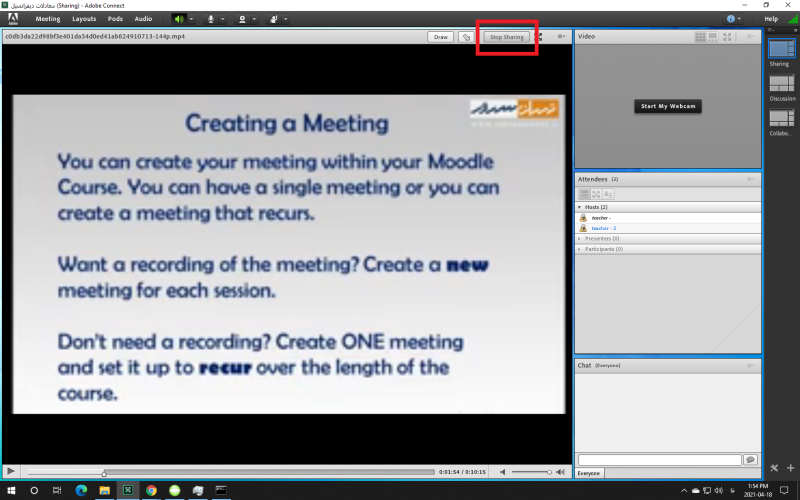Mute the video player volume
This screenshot has width=800, height=500.
503,471
